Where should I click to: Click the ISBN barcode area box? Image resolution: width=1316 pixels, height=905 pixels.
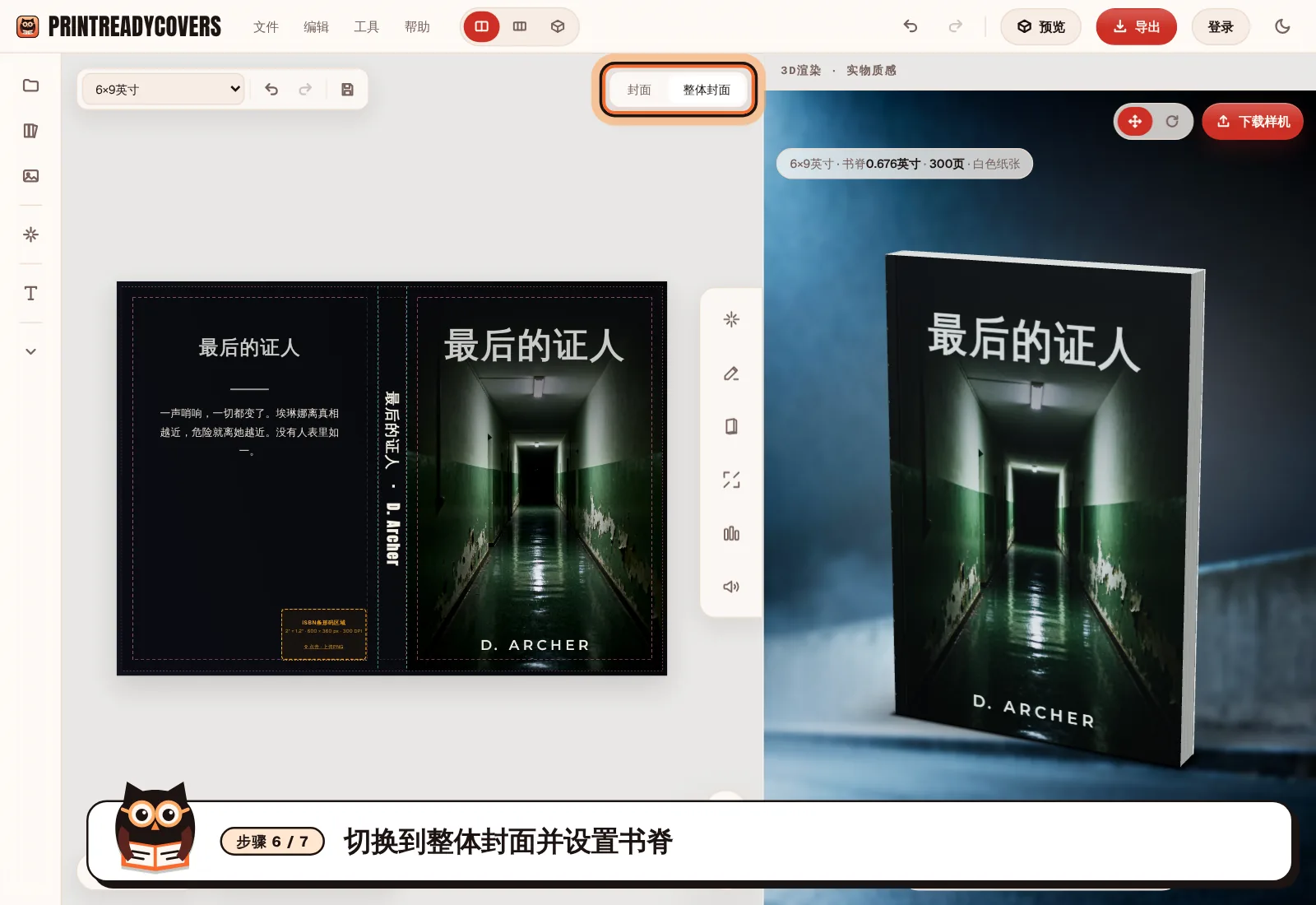(x=324, y=633)
